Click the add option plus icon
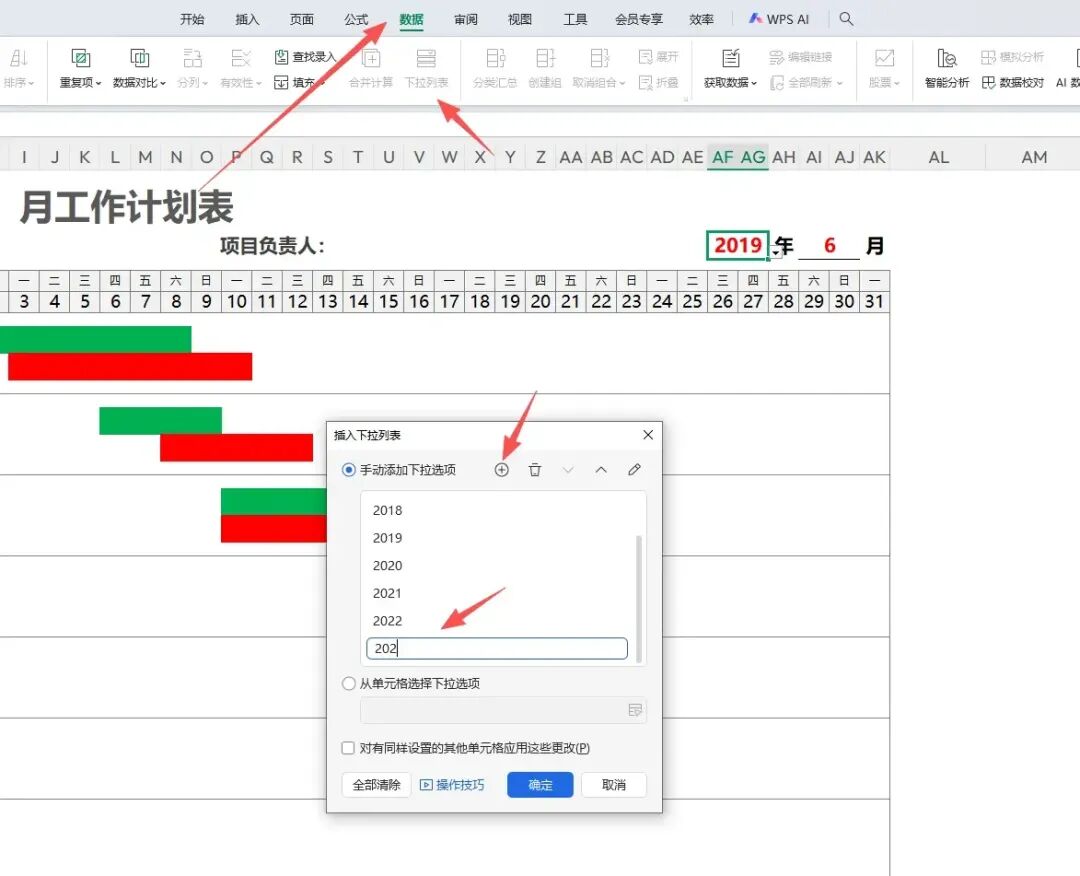 tap(502, 470)
